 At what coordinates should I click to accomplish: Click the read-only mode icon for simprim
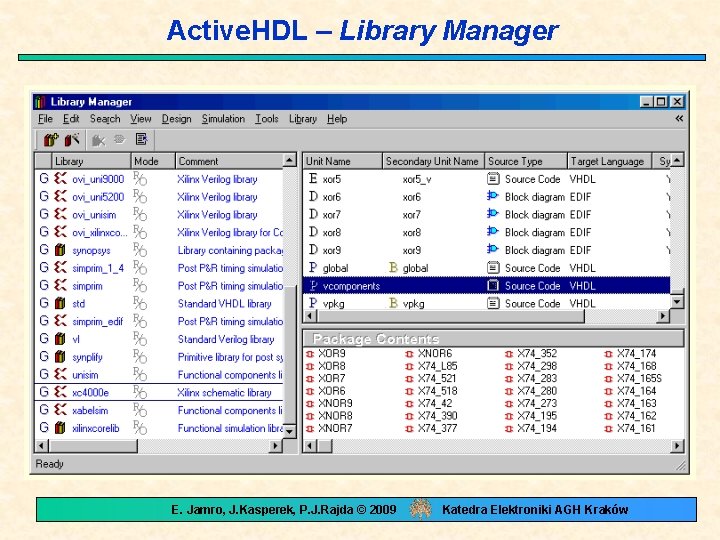coord(140,286)
